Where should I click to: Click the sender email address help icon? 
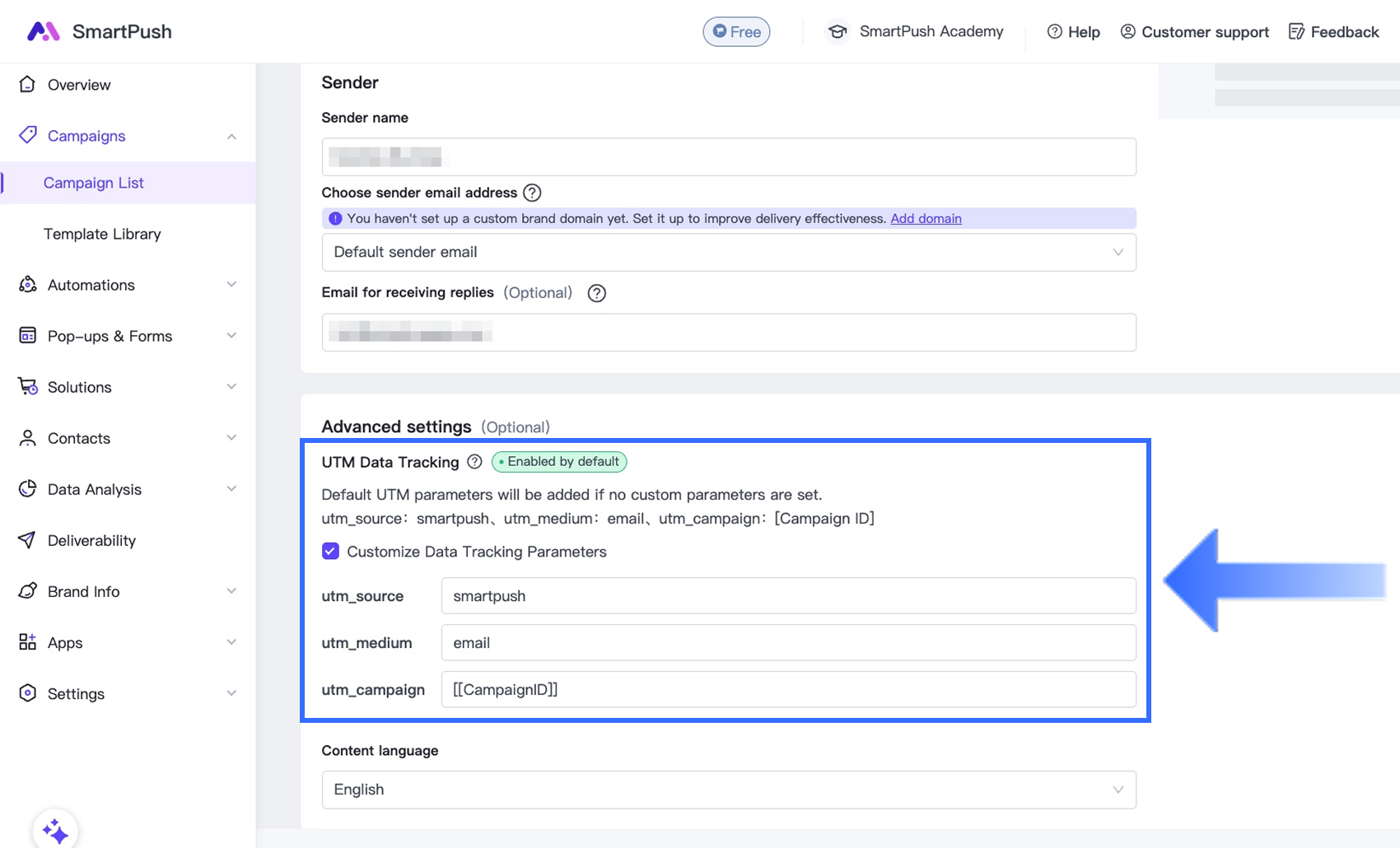[x=532, y=193]
